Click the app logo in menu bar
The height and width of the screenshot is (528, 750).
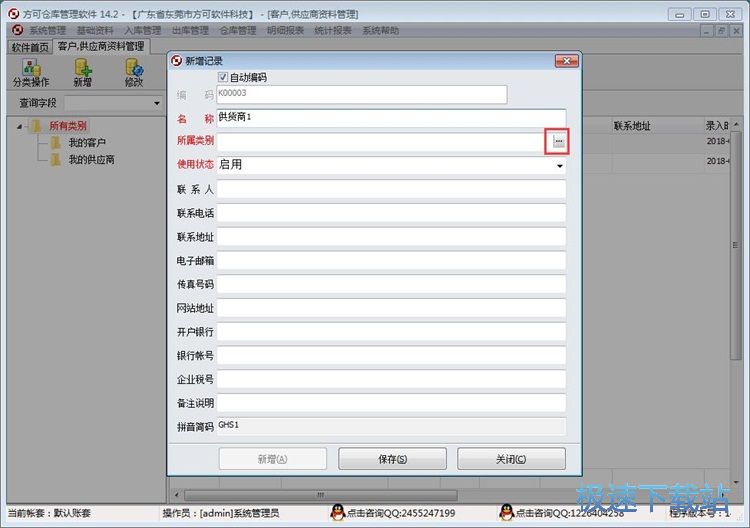[18, 30]
